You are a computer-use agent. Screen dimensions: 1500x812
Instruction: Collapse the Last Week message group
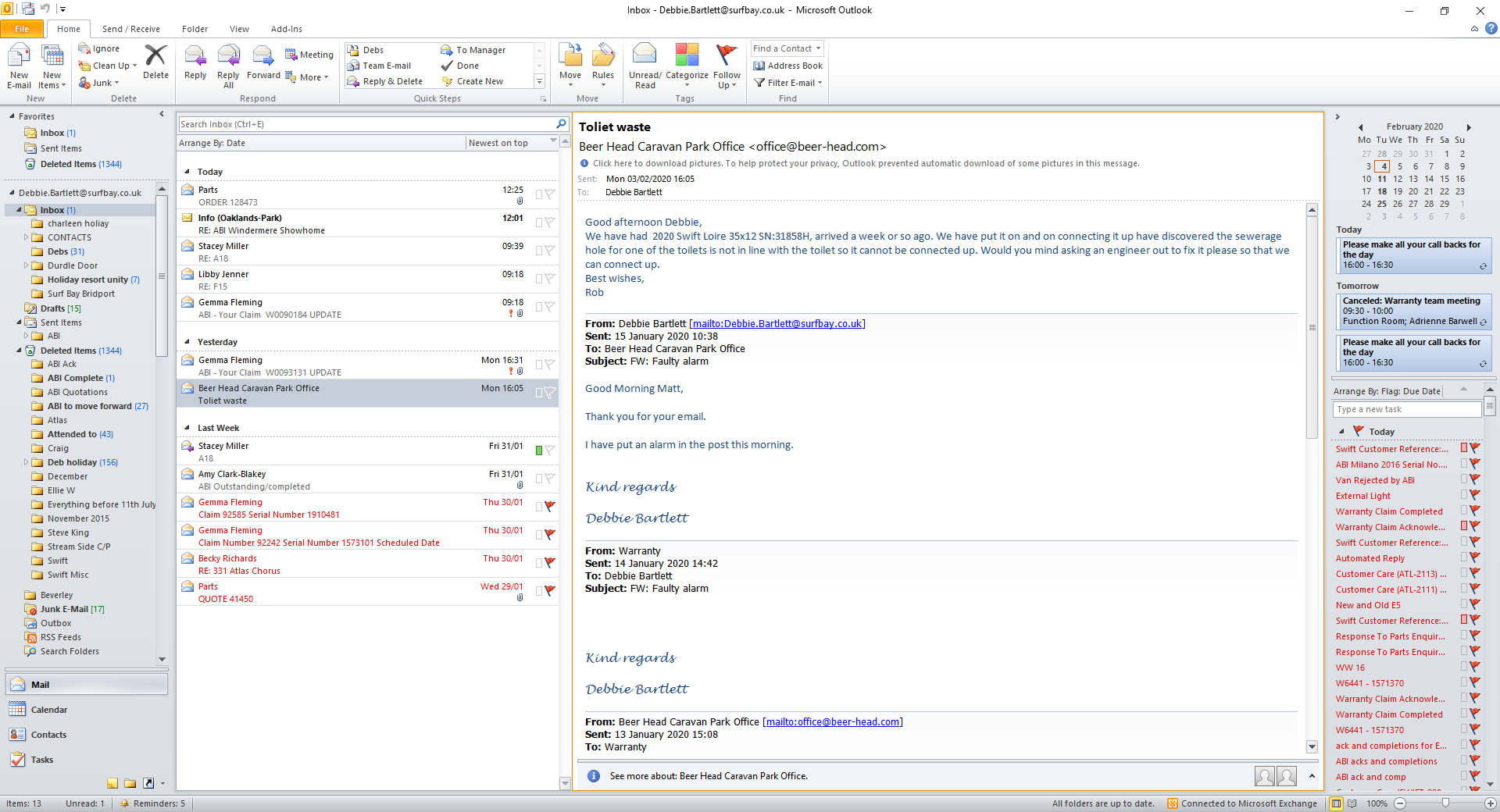click(187, 428)
